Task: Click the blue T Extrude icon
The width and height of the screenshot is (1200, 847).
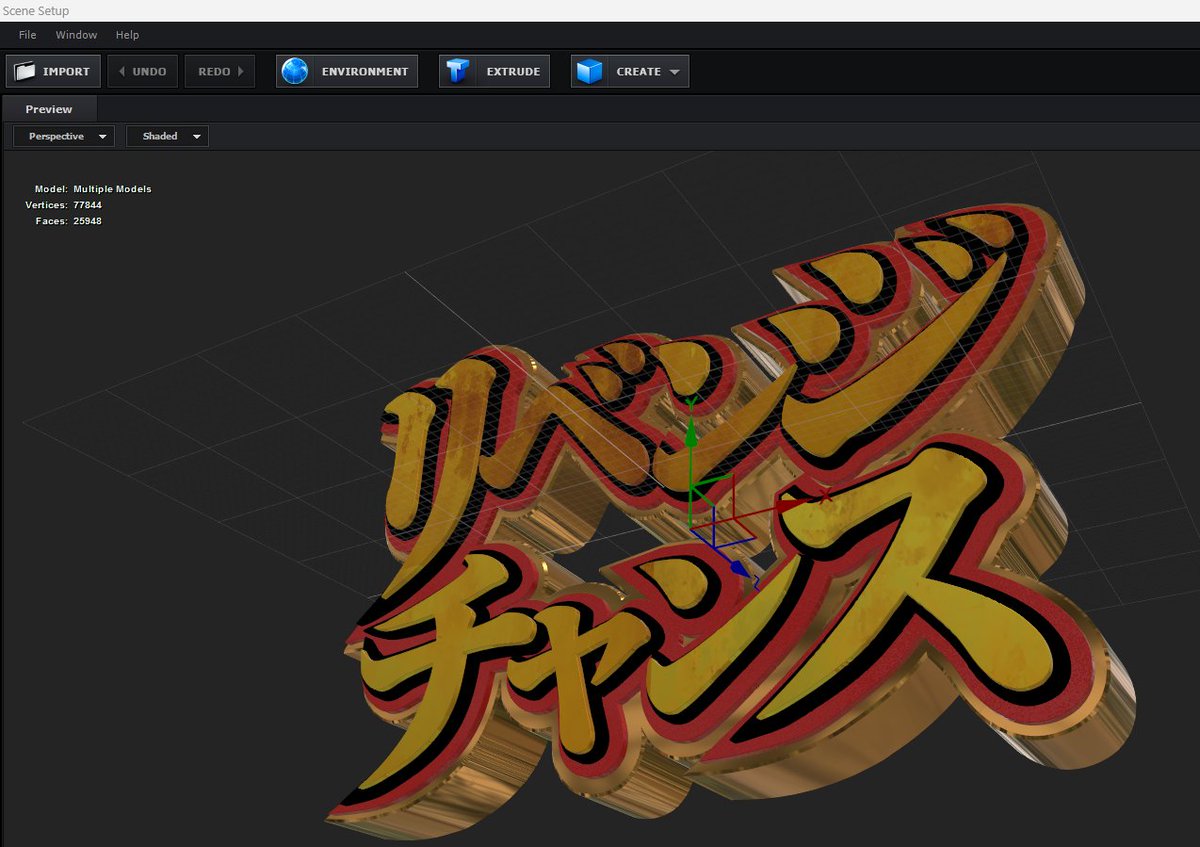Action: (x=459, y=70)
